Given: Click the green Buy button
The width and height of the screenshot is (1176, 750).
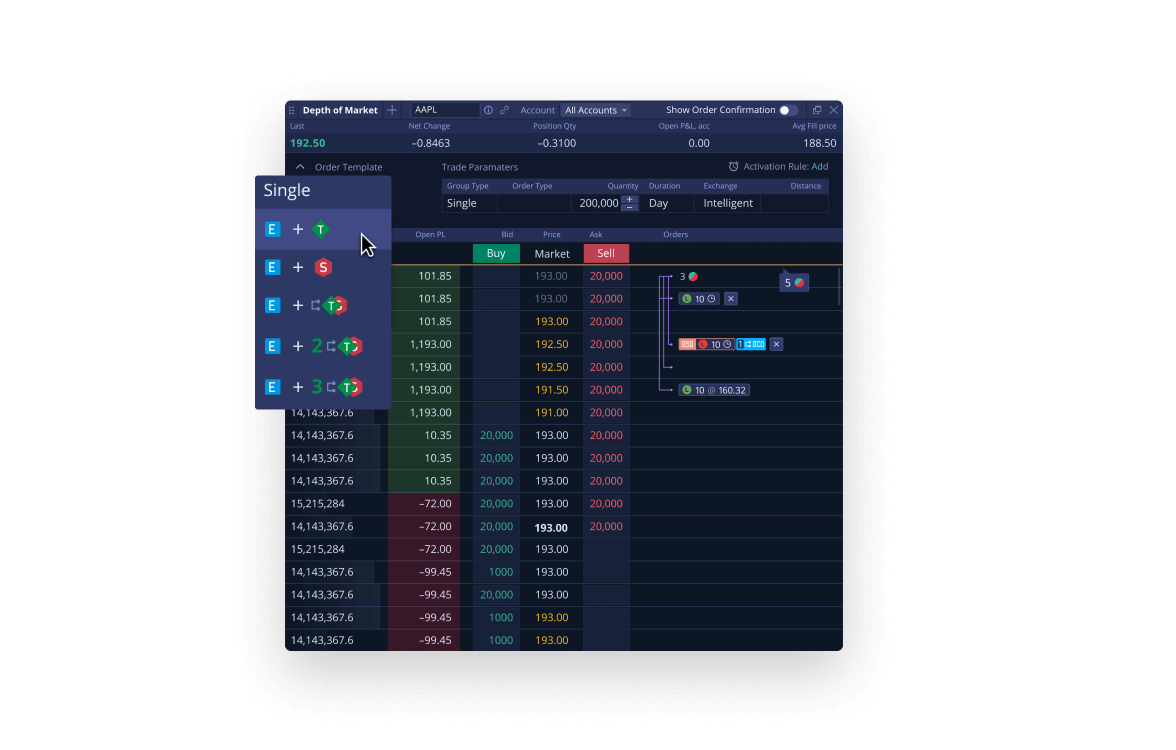Looking at the screenshot, I should [496, 254].
